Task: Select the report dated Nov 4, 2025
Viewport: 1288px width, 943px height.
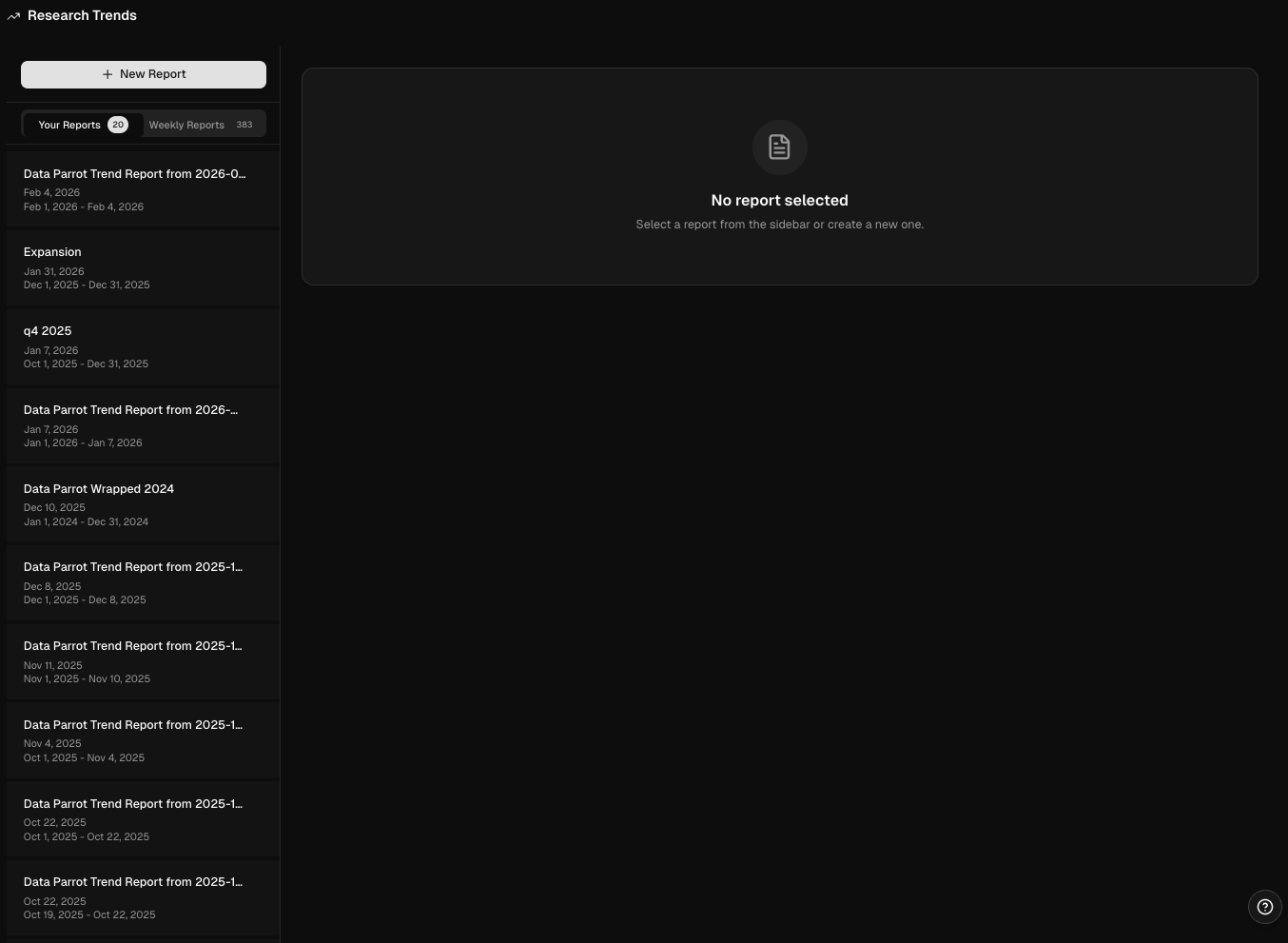Action: pyautogui.click(x=143, y=740)
